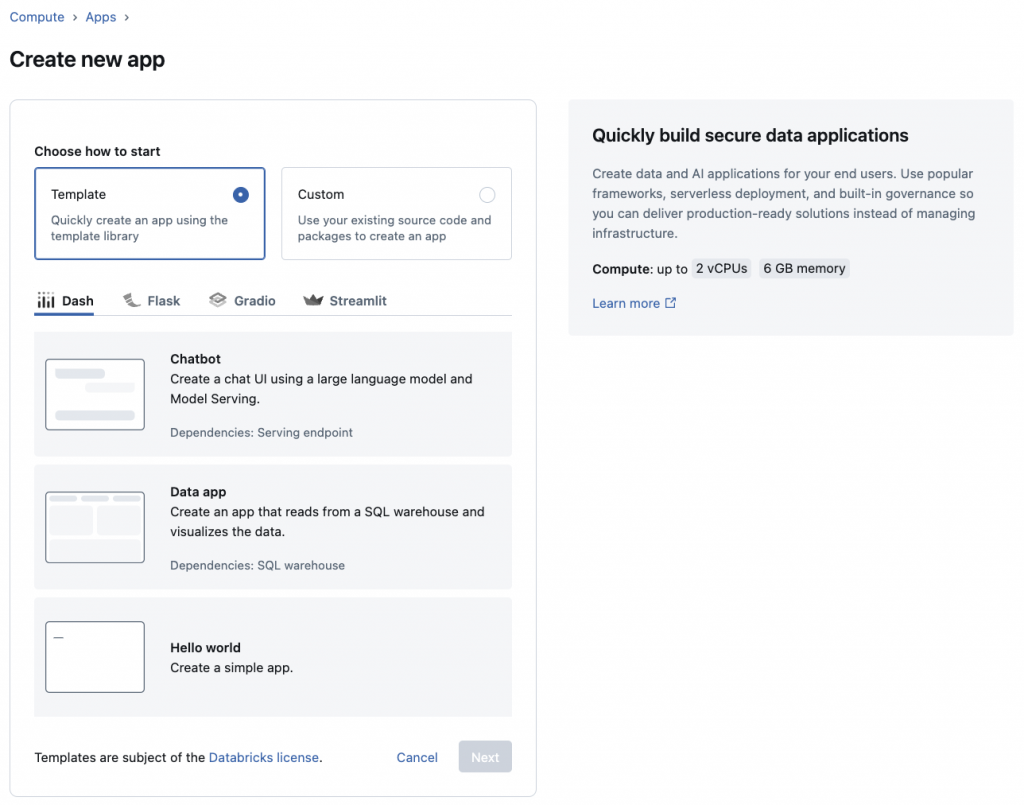Switch to the Gradio tab

pyautogui.click(x=254, y=301)
